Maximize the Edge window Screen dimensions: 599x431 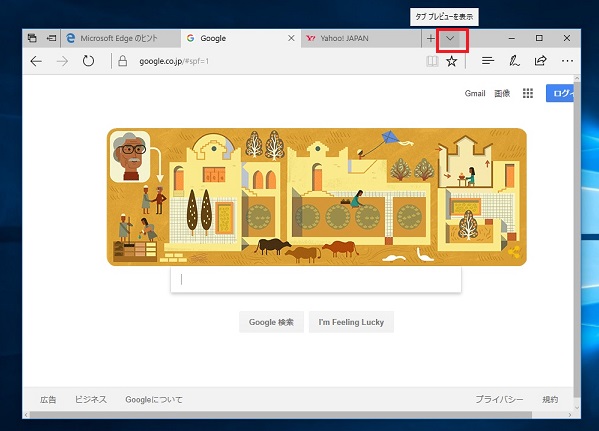[539, 38]
